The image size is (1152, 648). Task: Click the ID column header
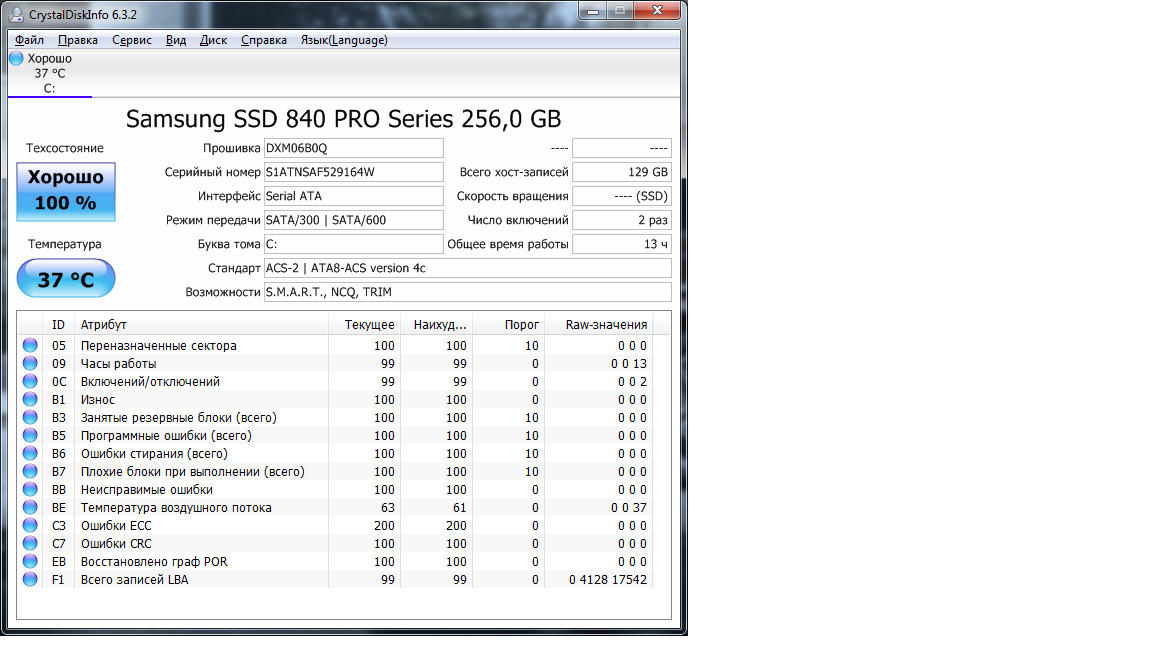tap(59, 325)
